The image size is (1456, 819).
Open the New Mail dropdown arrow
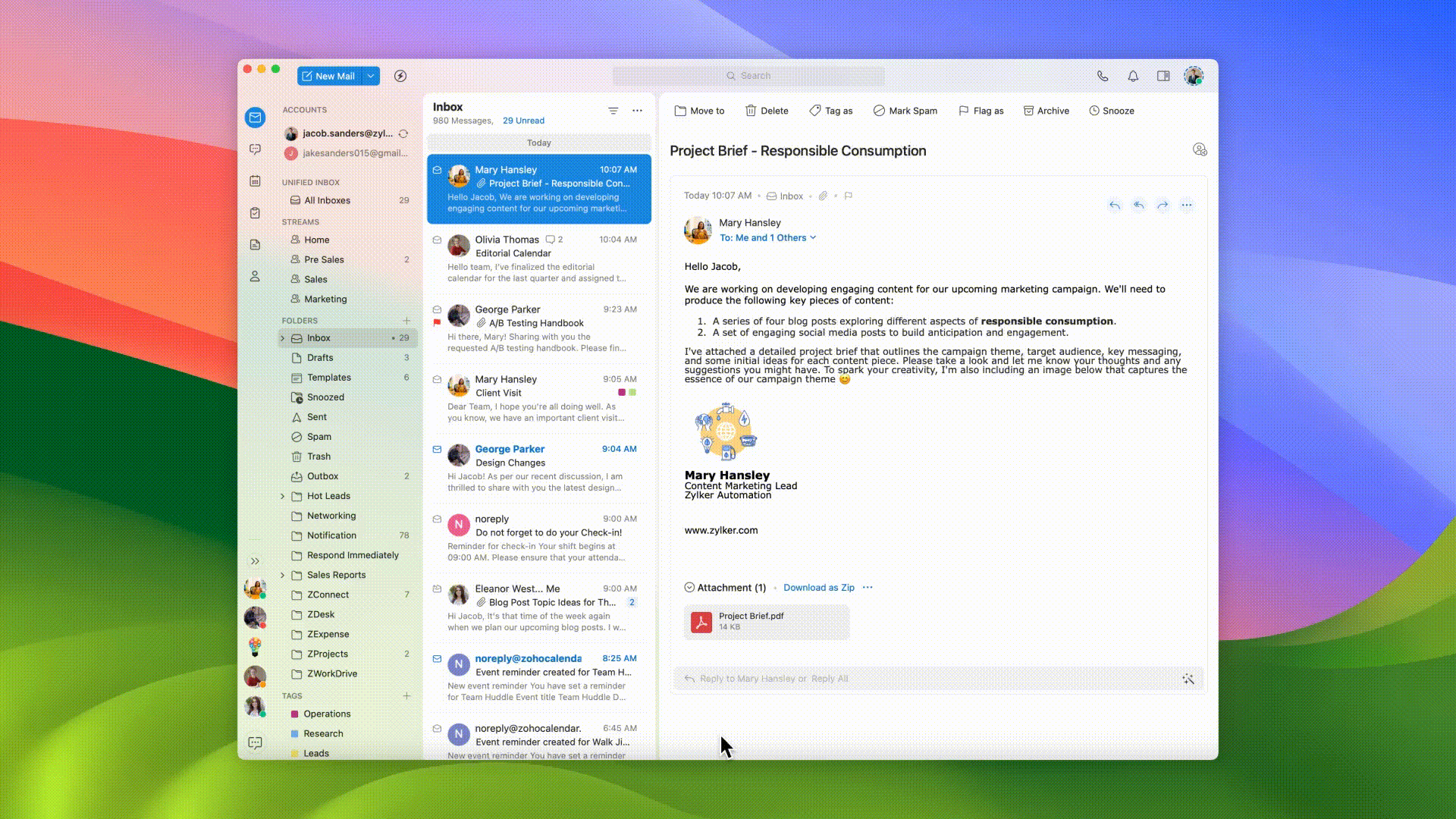pyautogui.click(x=371, y=76)
